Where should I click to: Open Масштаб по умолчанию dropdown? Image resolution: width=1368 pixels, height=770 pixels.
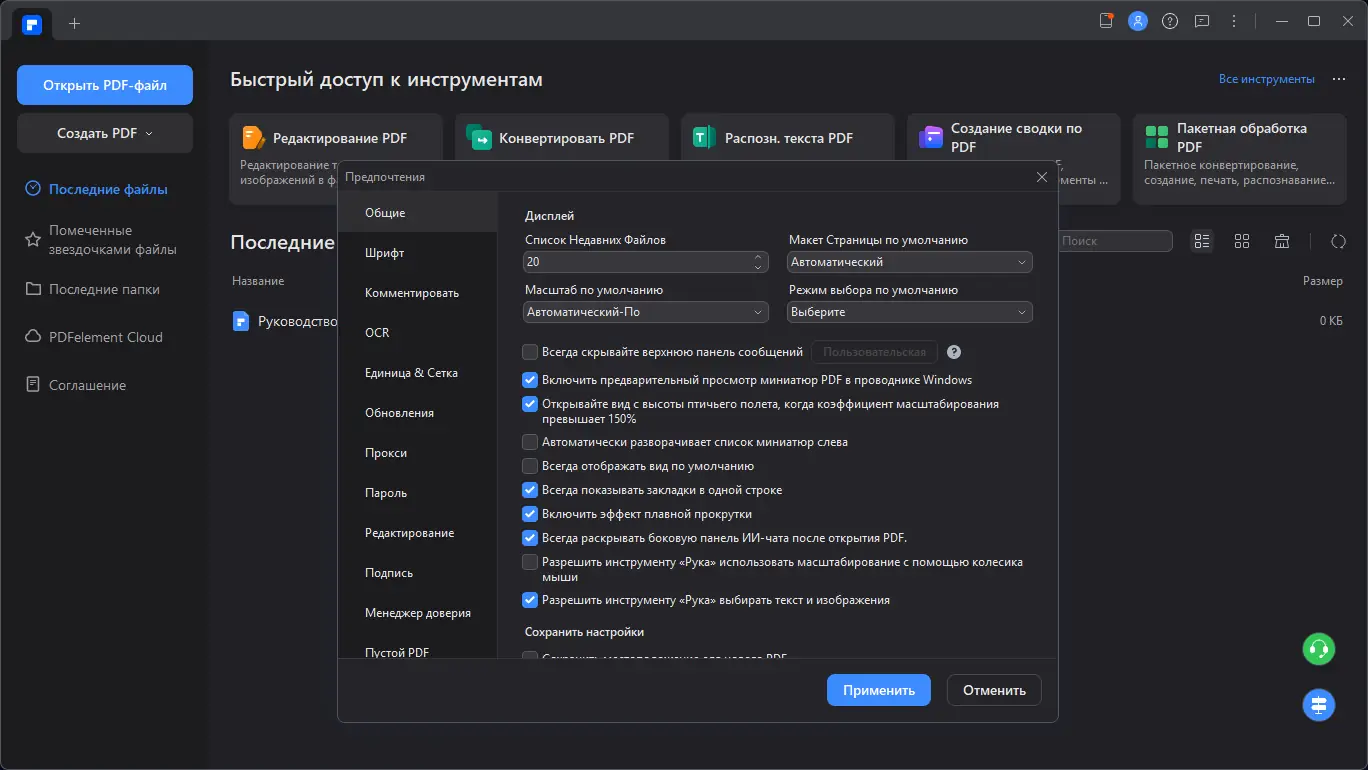tap(646, 312)
